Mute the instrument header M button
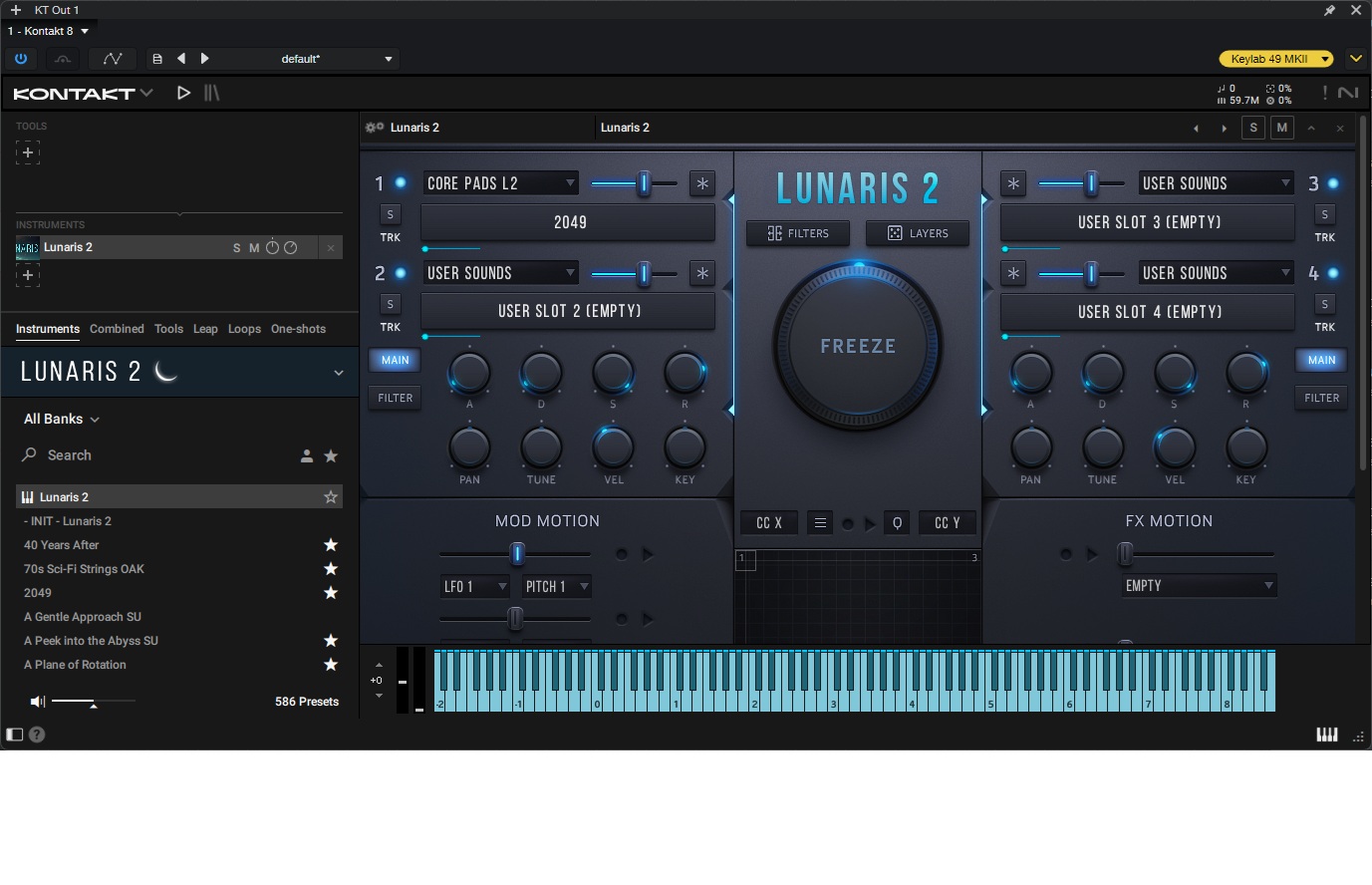 coord(1282,128)
